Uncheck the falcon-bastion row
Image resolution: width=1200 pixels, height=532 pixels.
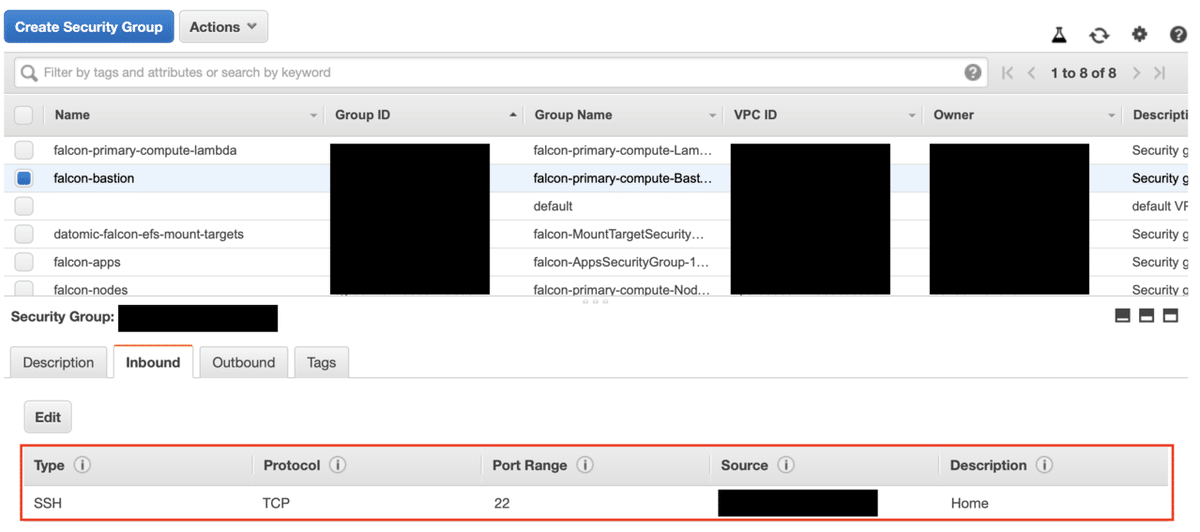tap(24, 178)
